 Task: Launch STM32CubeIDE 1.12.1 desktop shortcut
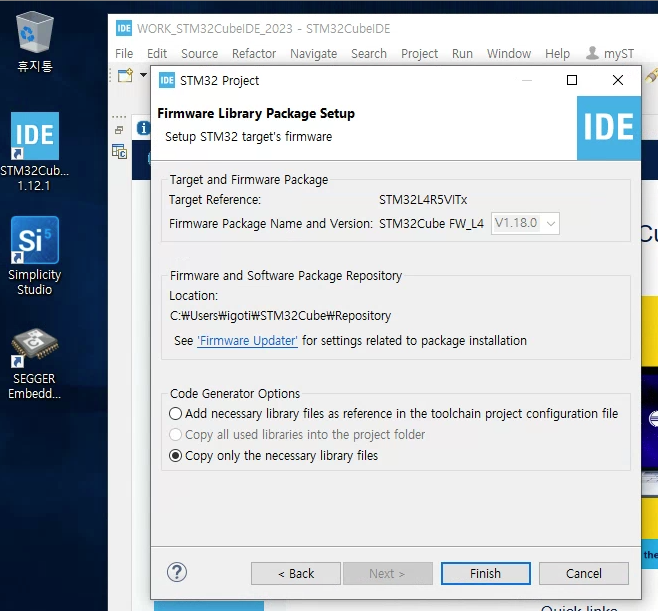pyautogui.click(x=35, y=152)
